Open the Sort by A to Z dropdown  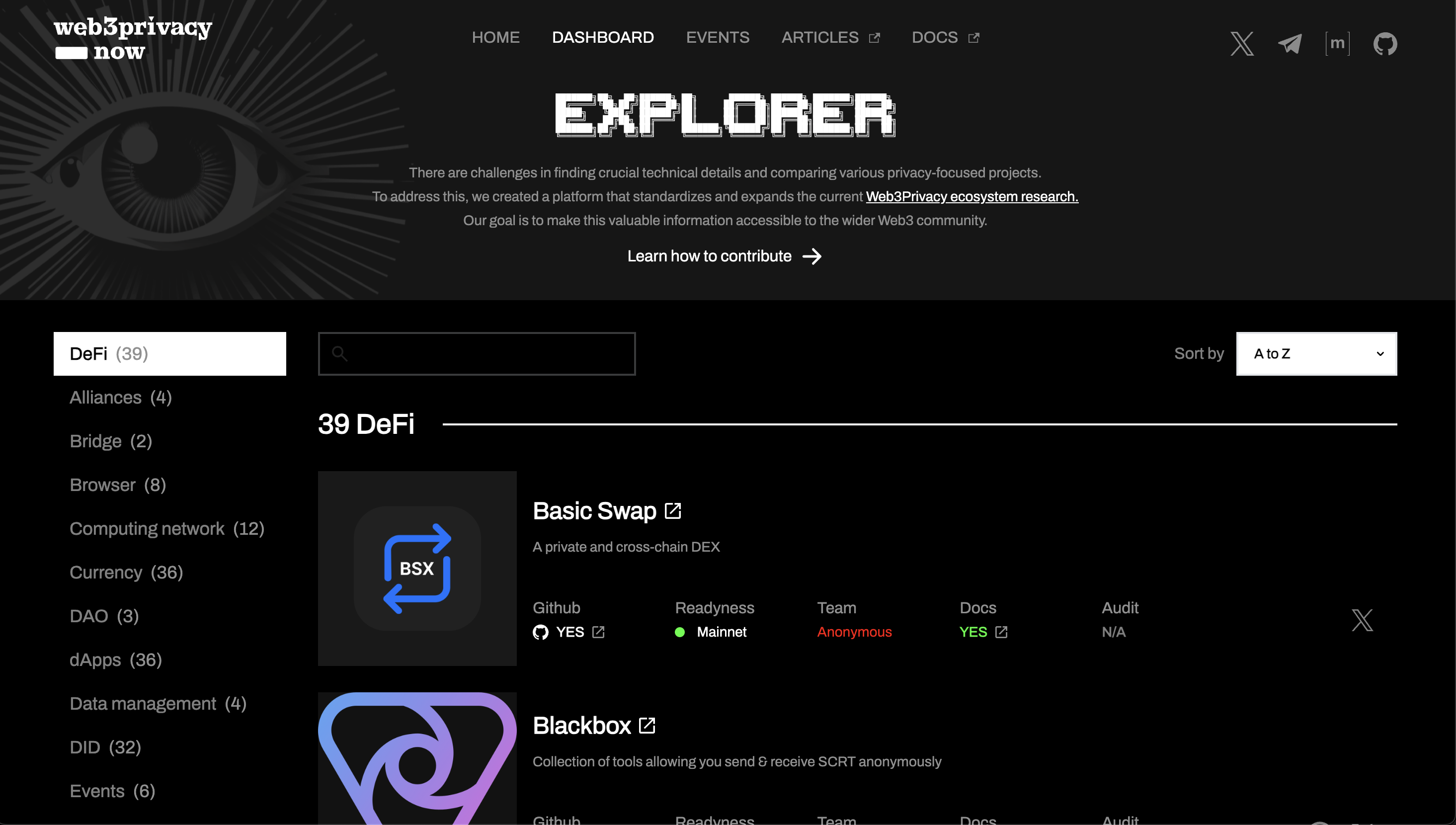tap(1316, 353)
